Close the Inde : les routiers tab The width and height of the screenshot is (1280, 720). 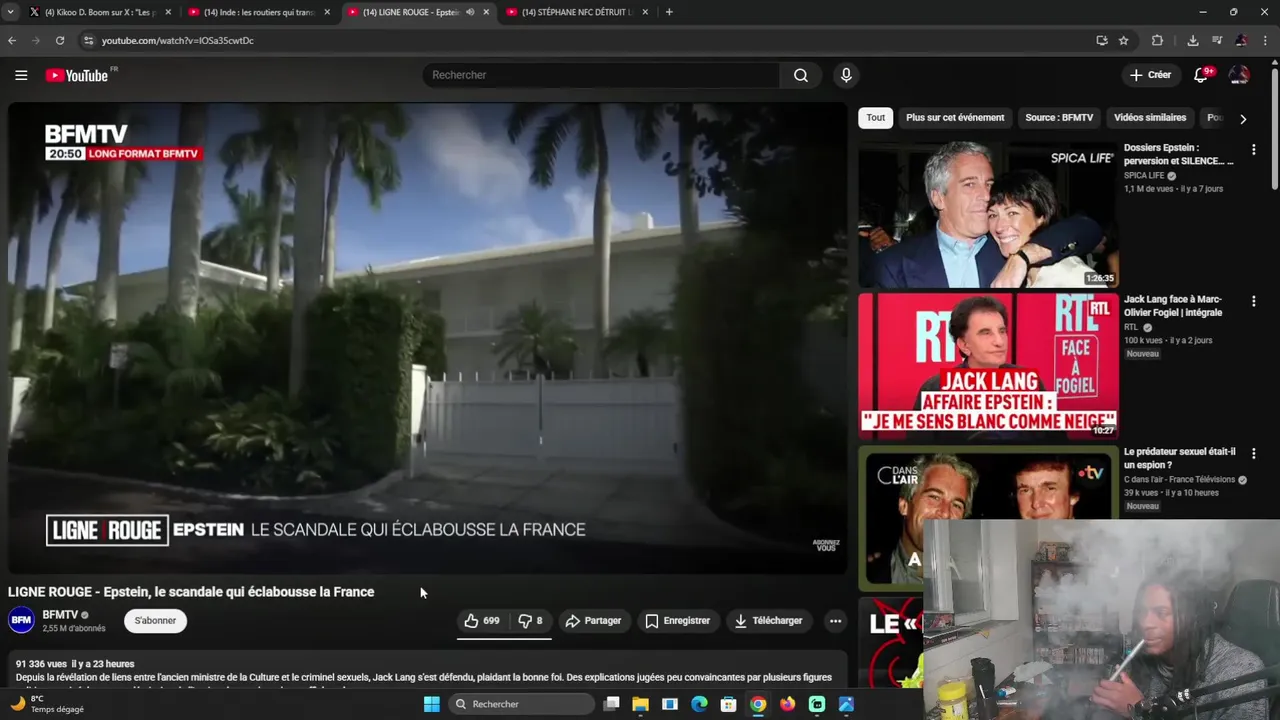(x=327, y=12)
